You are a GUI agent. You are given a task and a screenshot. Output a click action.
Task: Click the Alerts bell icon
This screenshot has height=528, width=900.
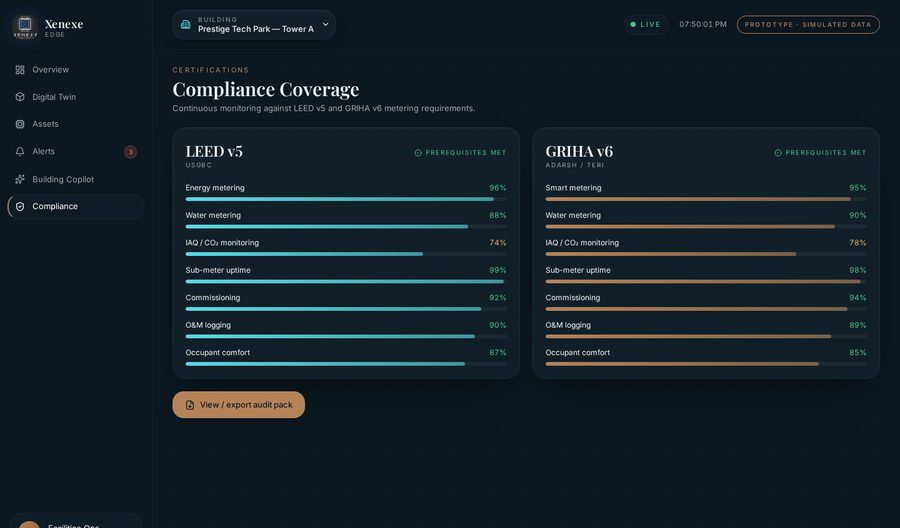20,152
